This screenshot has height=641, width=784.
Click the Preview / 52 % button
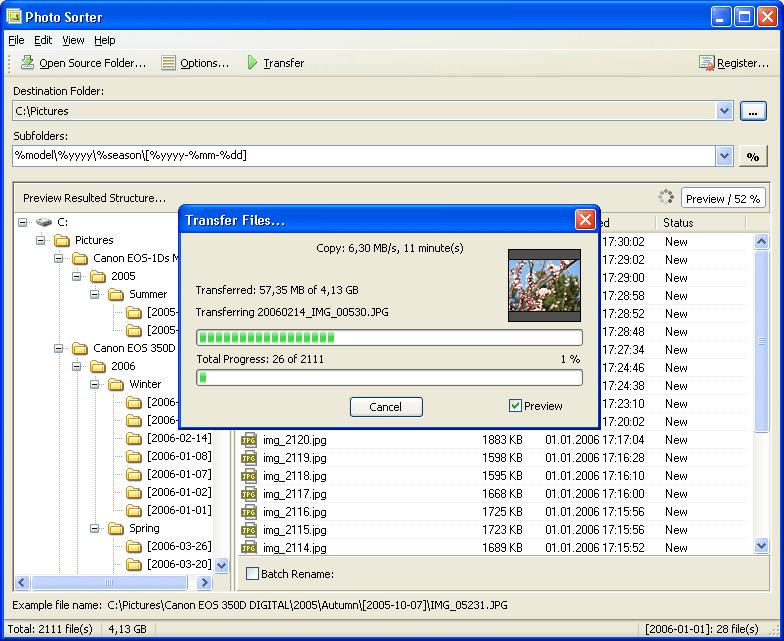[x=723, y=198]
